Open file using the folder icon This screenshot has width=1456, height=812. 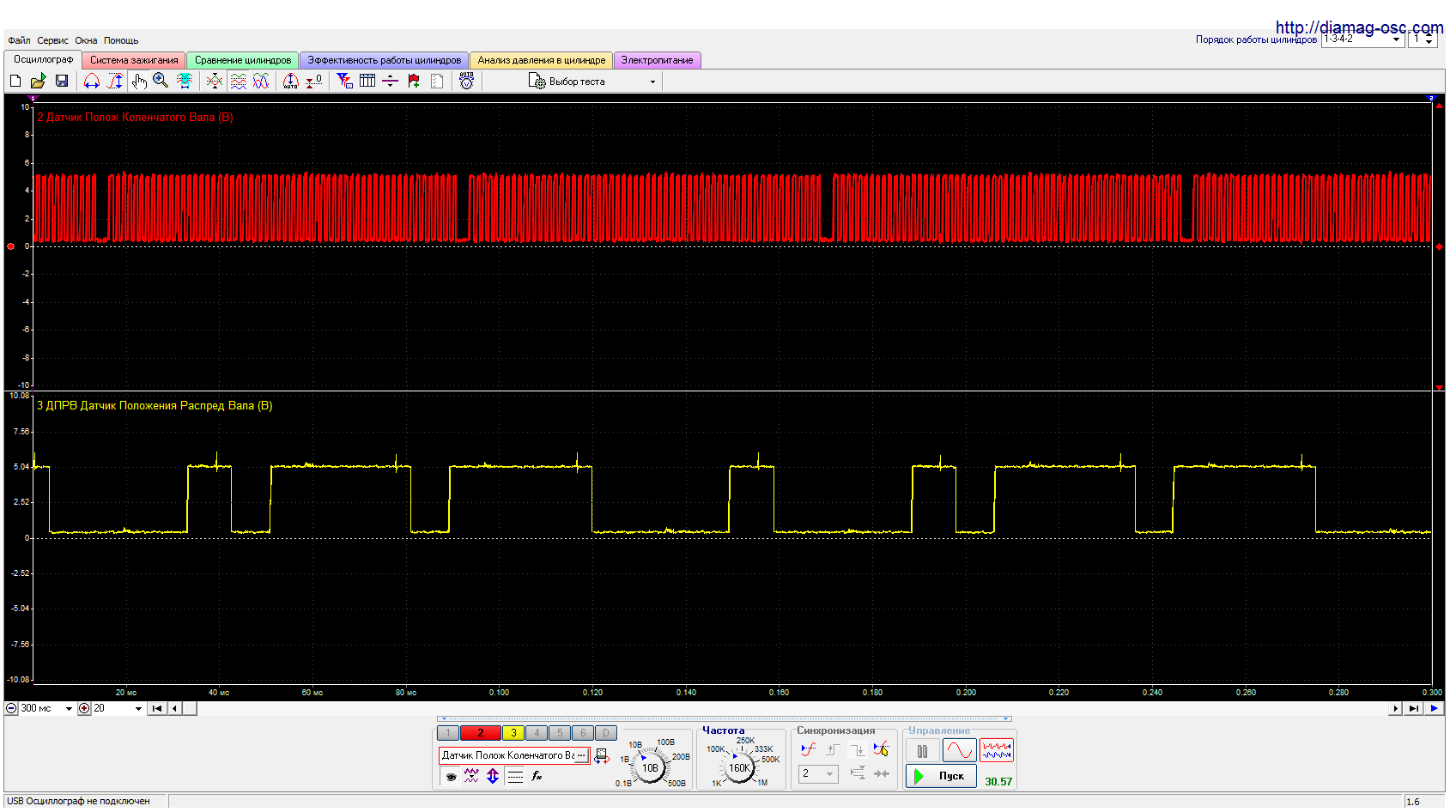(x=38, y=81)
